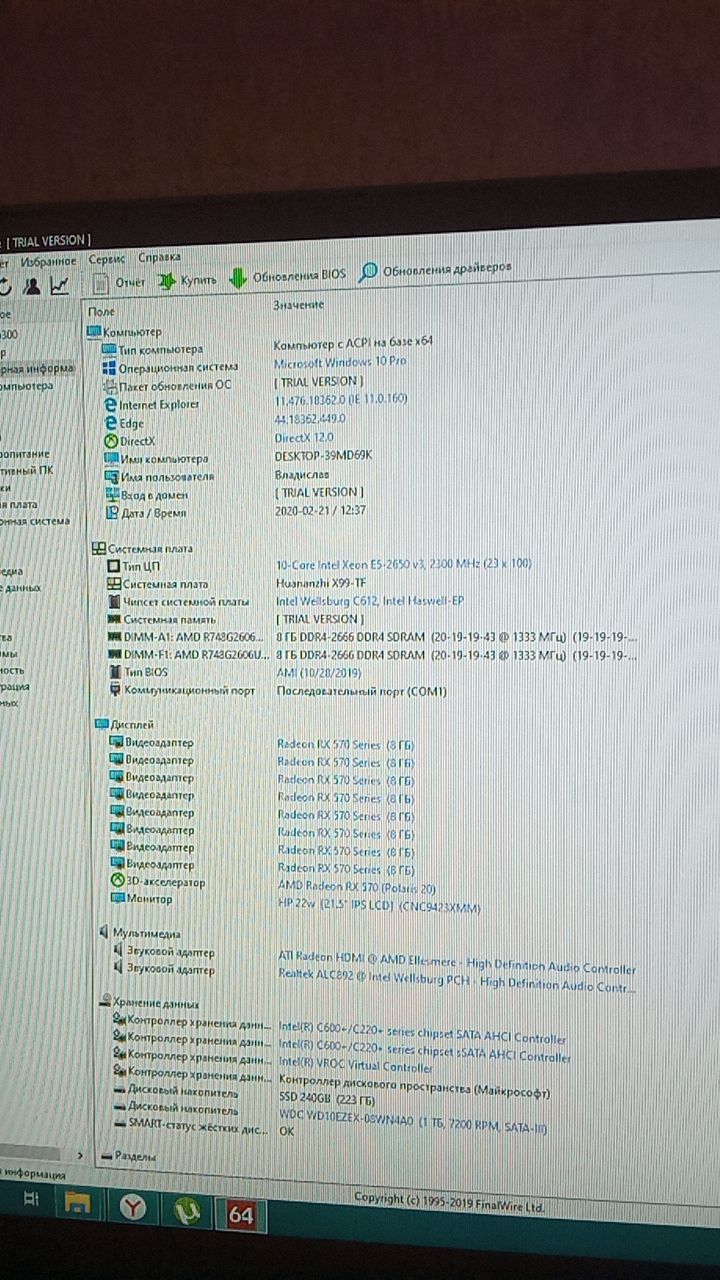
Task: Click the icon beside Тип компьютера
Action: [x=110, y=350]
